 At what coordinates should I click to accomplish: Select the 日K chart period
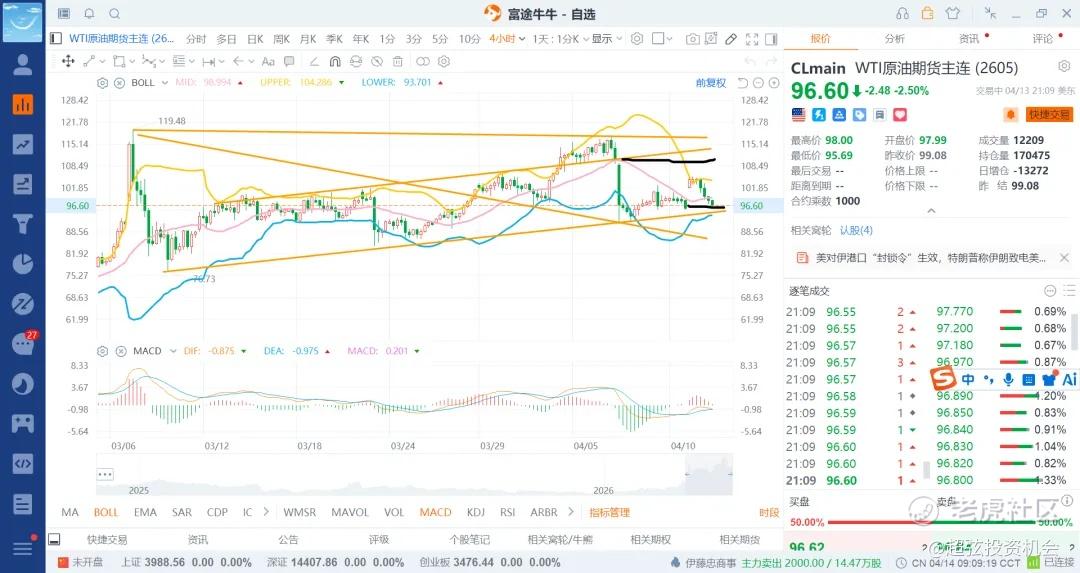(255, 39)
